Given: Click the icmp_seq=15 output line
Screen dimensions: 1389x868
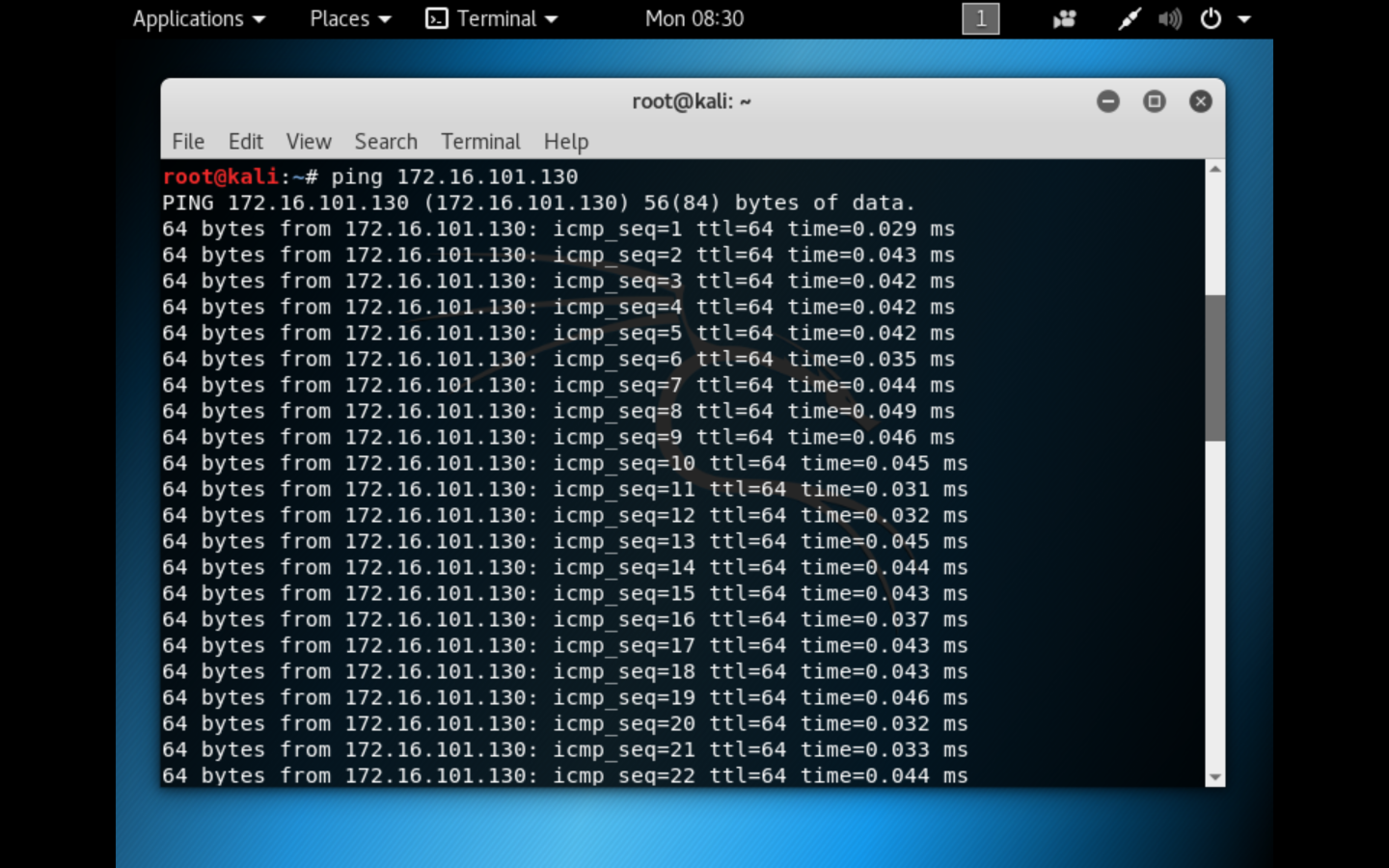Looking at the screenshot, I should coord(565,594).
